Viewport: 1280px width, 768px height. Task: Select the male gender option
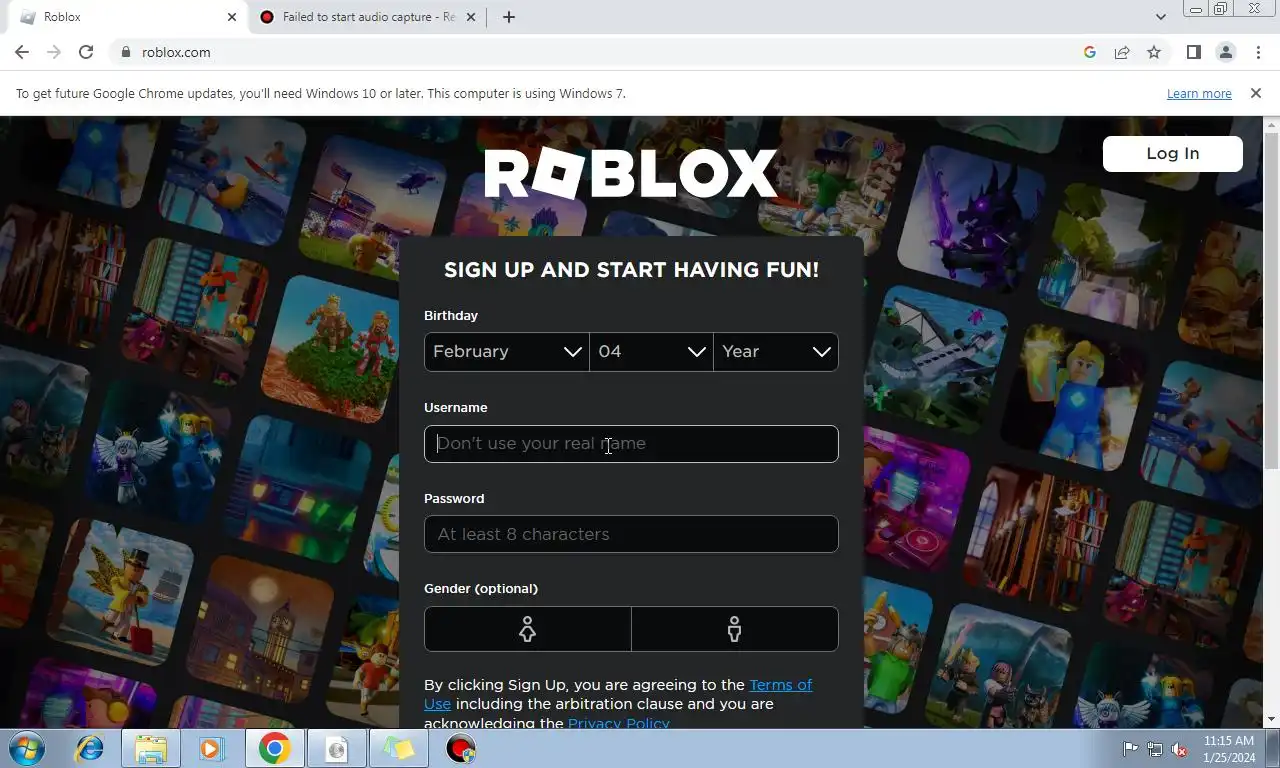735,629
